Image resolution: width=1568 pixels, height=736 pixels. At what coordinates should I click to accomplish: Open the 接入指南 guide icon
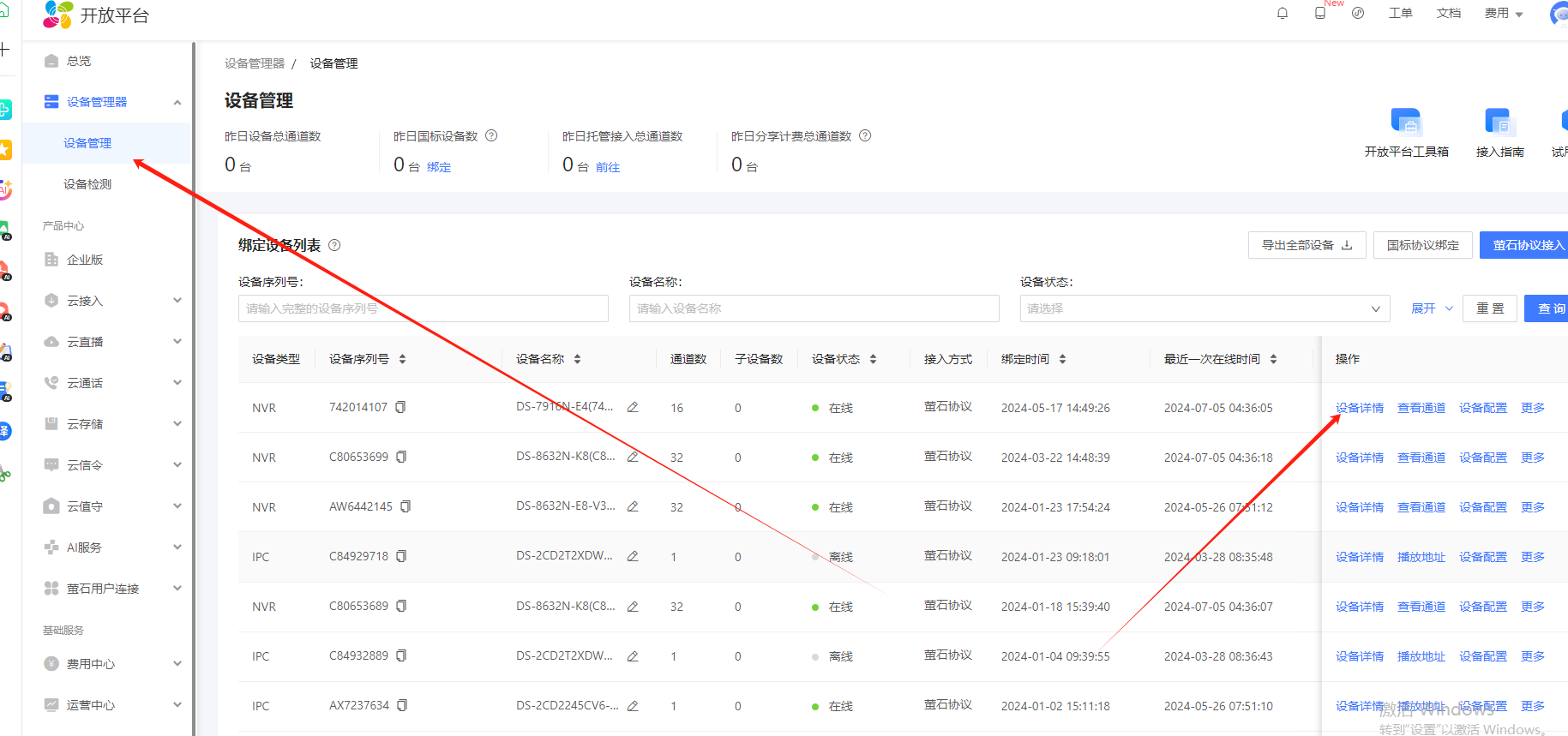[1499, 123]
